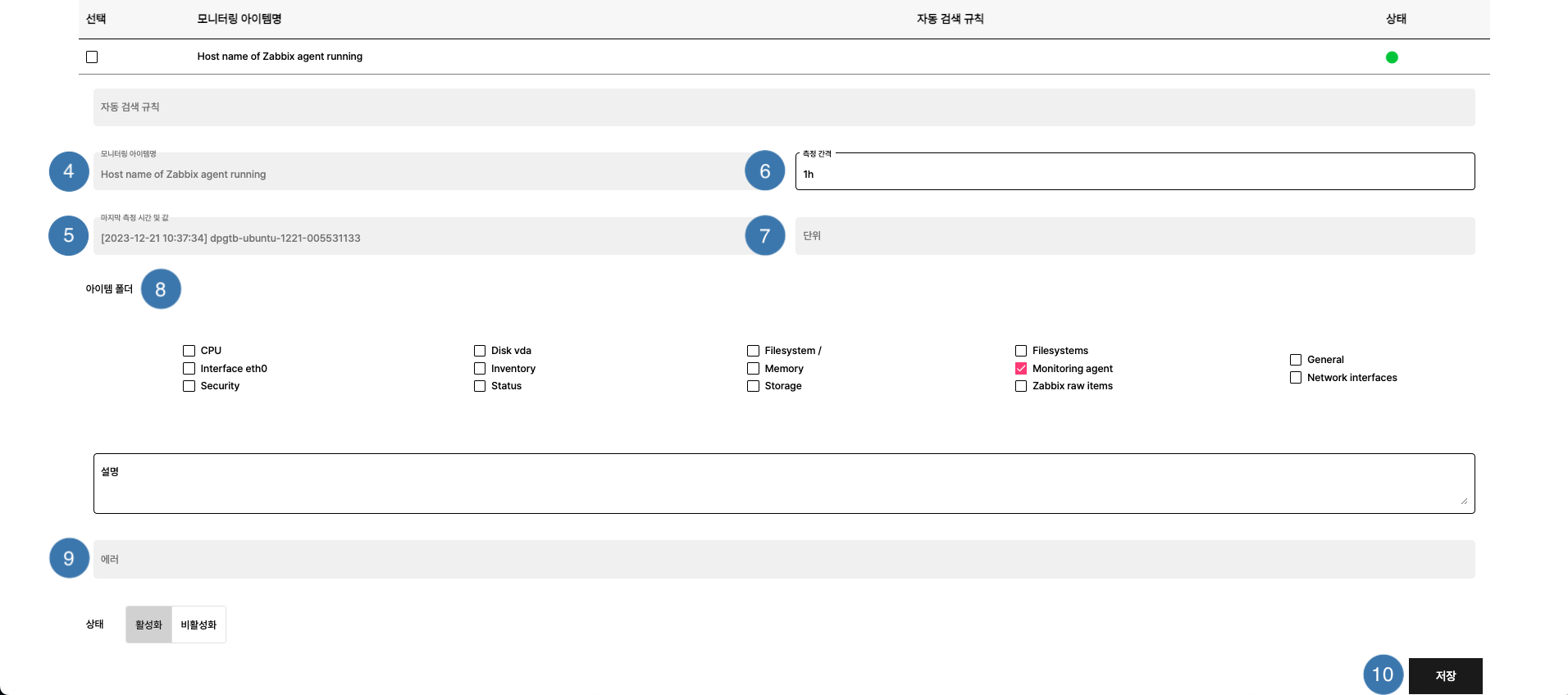Click the 자동 검색 규칙 field
Image resolution: width=1568 pixels, height=695 pixels.
(x=783, y=107)
